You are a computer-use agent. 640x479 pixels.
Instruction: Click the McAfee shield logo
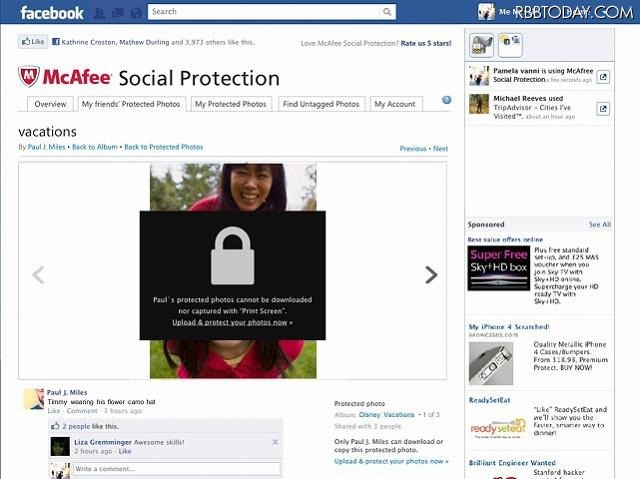pos(29,76)
